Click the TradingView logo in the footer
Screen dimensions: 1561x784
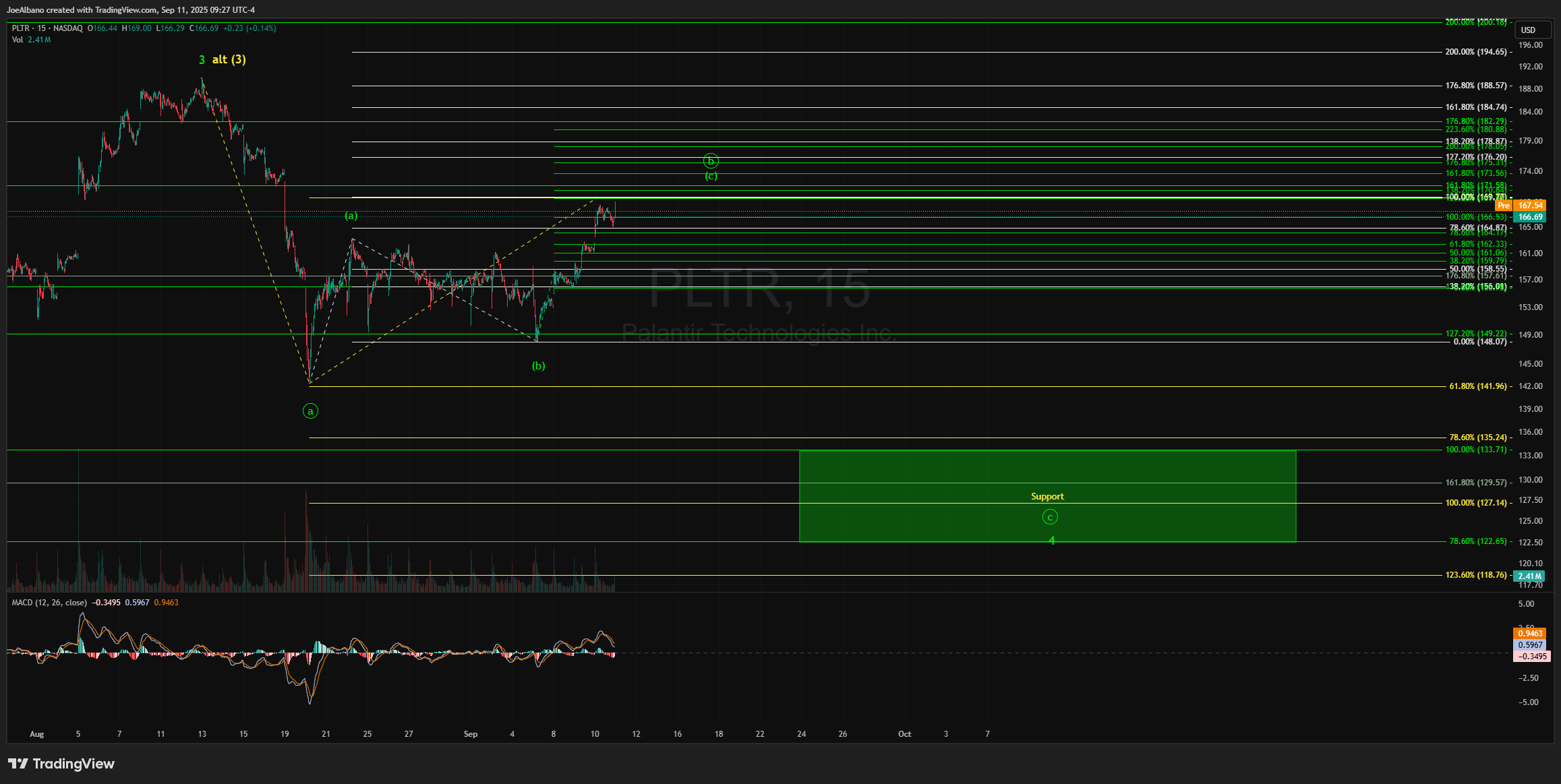pos(61,764)
